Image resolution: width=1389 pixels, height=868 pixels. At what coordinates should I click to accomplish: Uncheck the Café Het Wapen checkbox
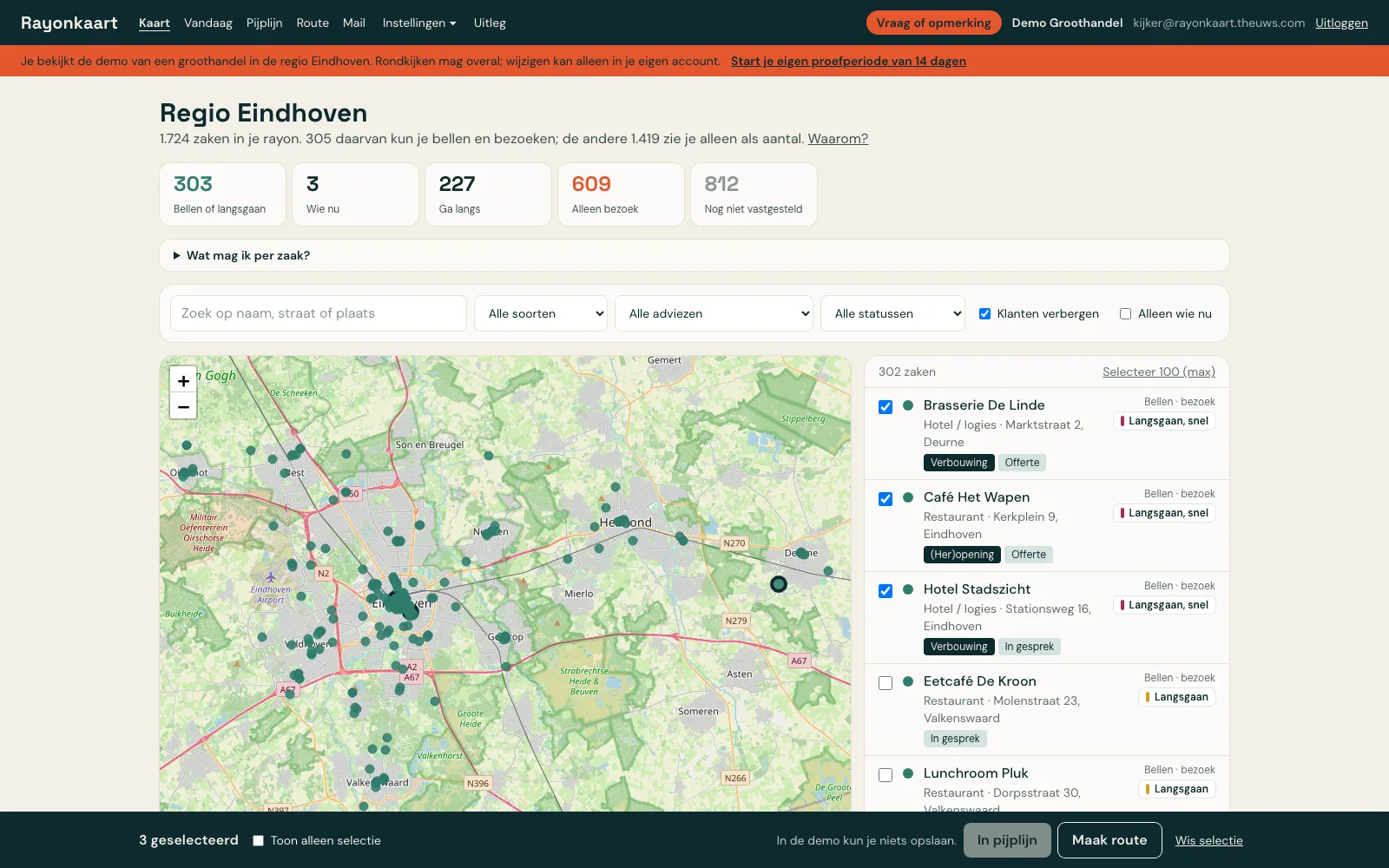pyautogui.click(x=885, y=499)
